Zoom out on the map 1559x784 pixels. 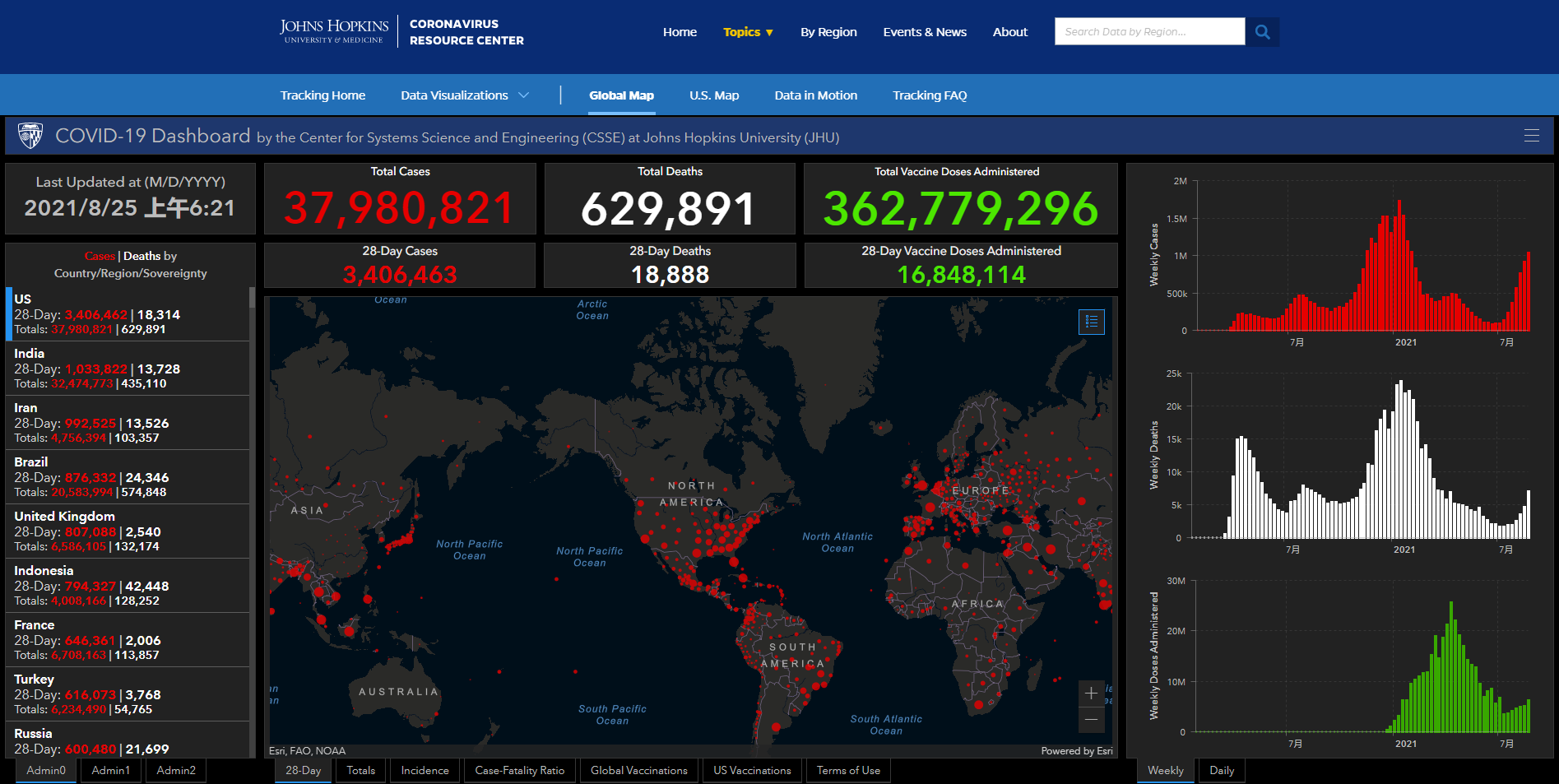click(1091, 720)
